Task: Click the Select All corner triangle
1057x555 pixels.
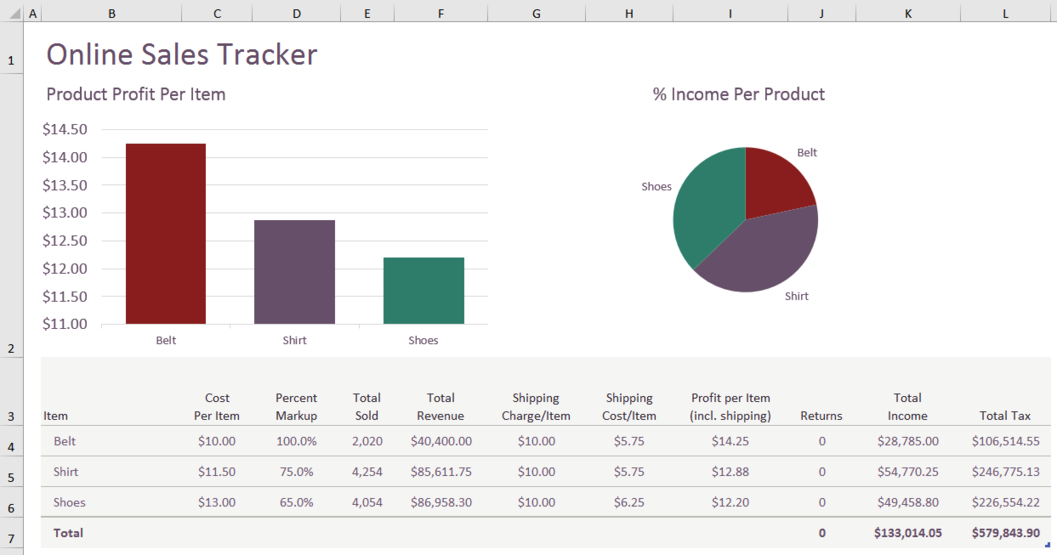Action: point(10,13)
